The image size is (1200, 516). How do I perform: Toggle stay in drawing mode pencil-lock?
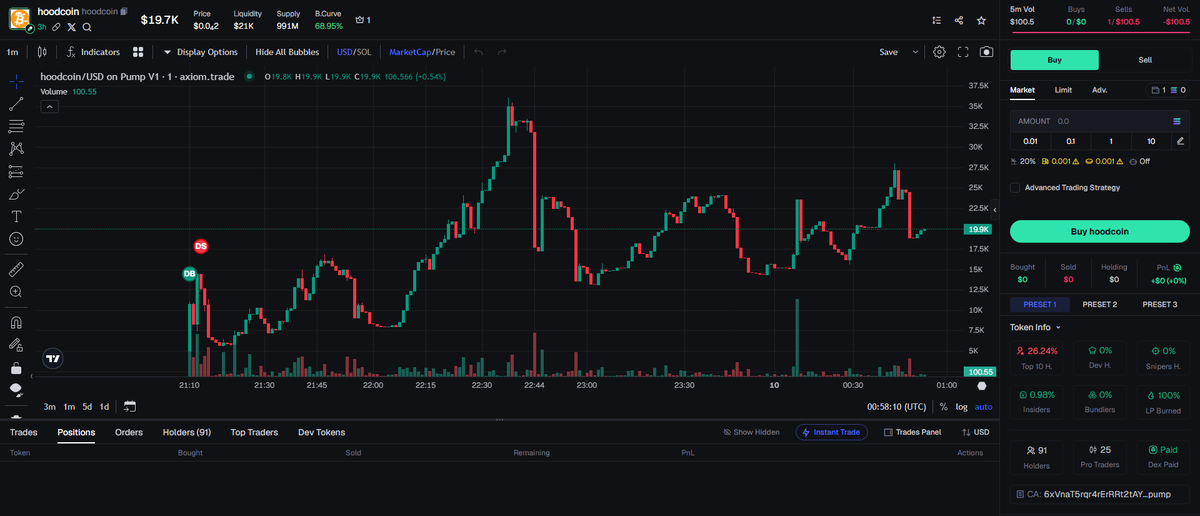coord(16,344)
